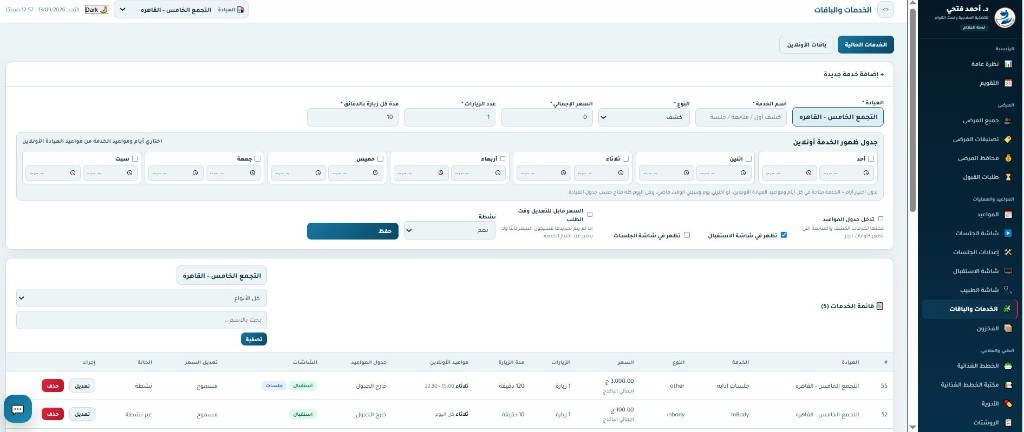Open التقويم calendar icon in sidebar
Screen dimensions: 1024x432
[x=1008, y=84]
